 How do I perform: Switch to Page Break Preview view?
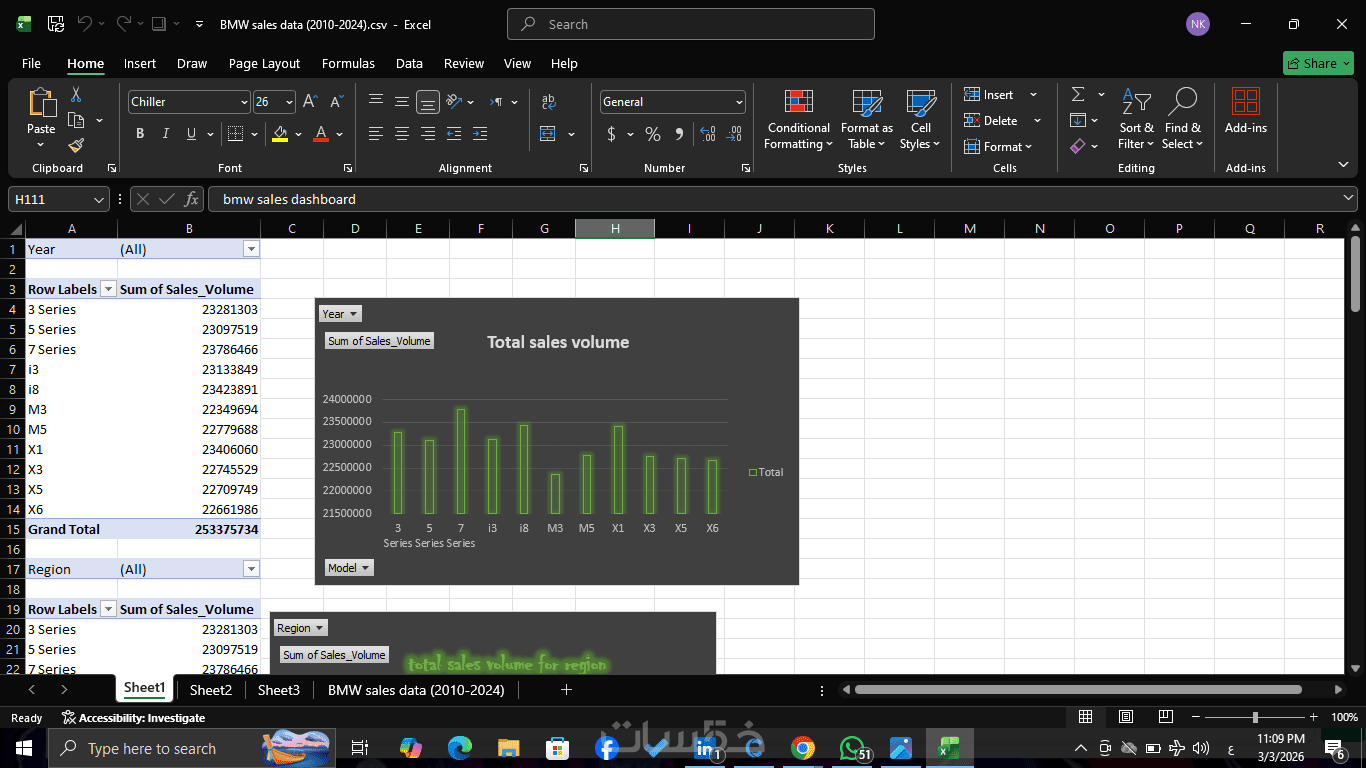pyautogui.click(x=1165, y=717)
